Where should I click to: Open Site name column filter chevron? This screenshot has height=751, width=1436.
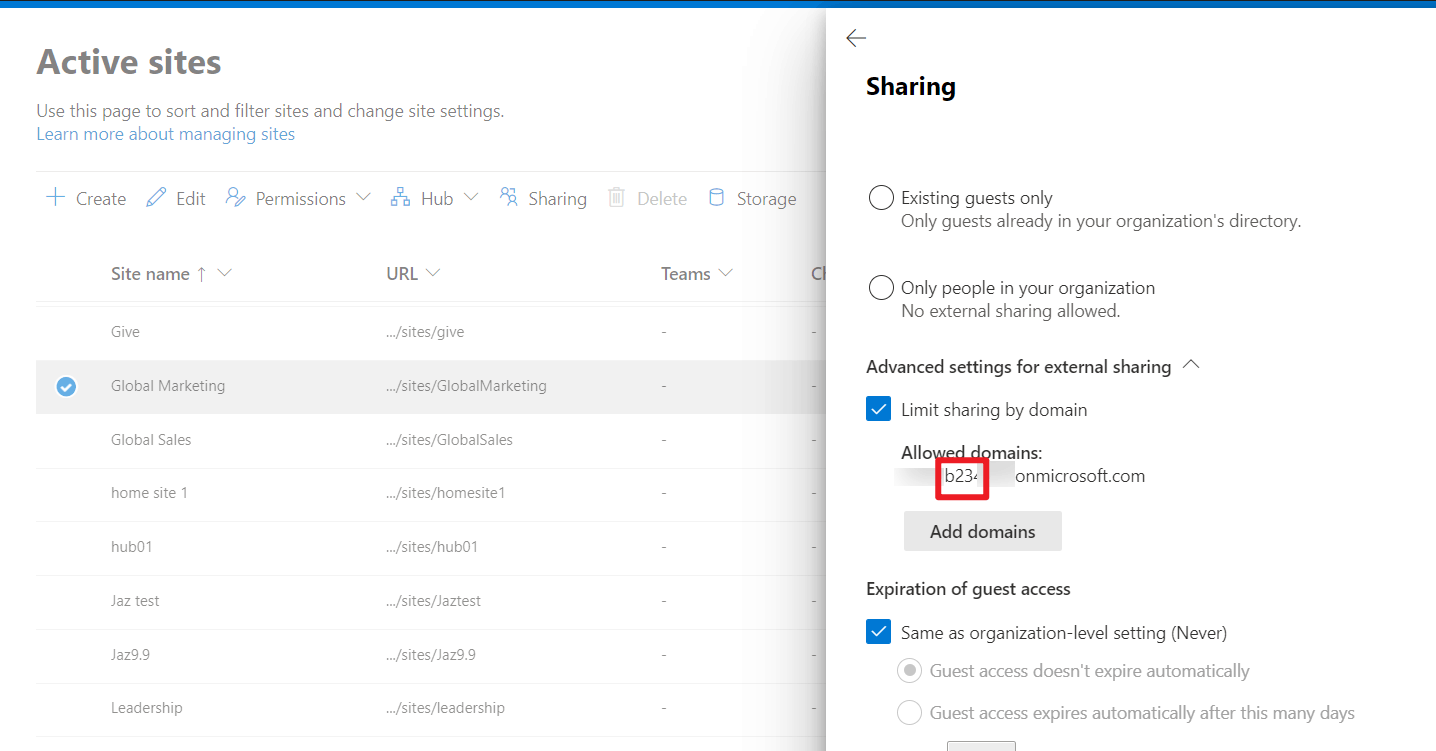(x=224, y=273)
